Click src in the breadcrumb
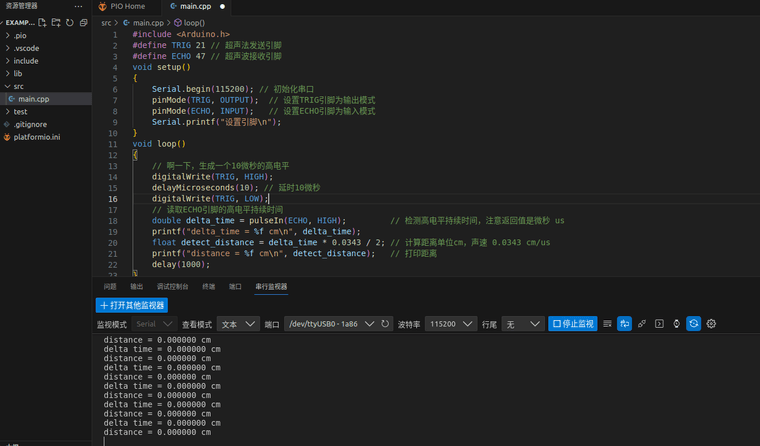The width and height of the screenshot is (760, 446). point(106,23)
